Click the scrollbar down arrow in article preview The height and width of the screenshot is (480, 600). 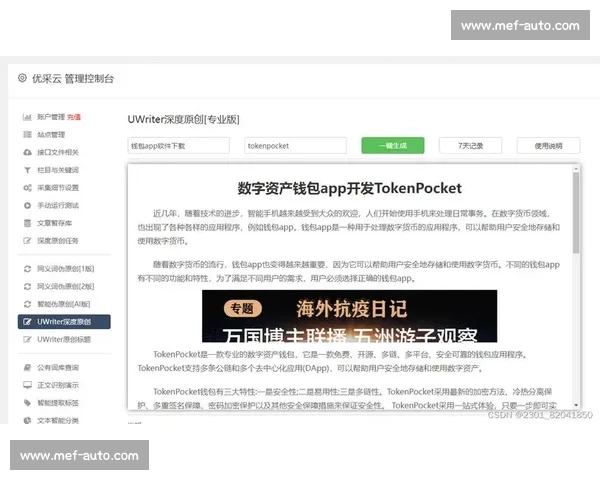(x=576, y=405)
